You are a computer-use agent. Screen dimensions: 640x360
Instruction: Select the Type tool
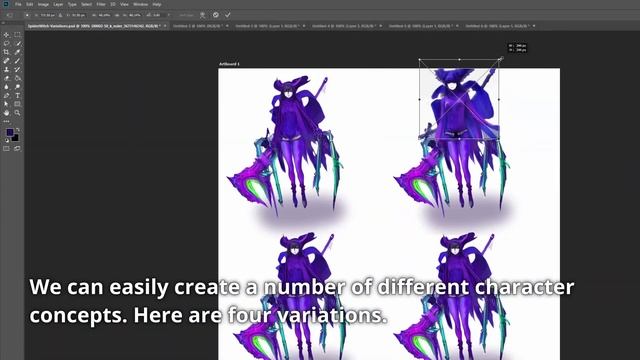click(x=18, y=96)
